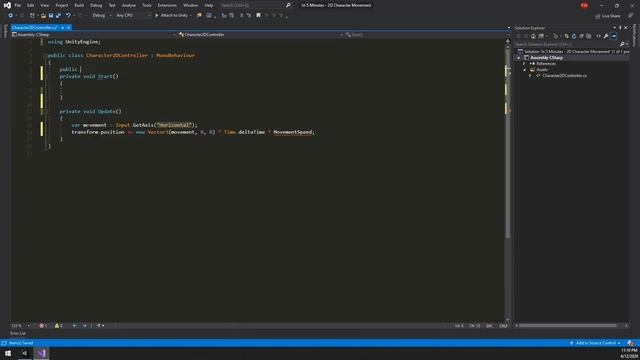Viewport: 640px width, 360px height.
Task: Open the Project menu
Action: [62, 5]
